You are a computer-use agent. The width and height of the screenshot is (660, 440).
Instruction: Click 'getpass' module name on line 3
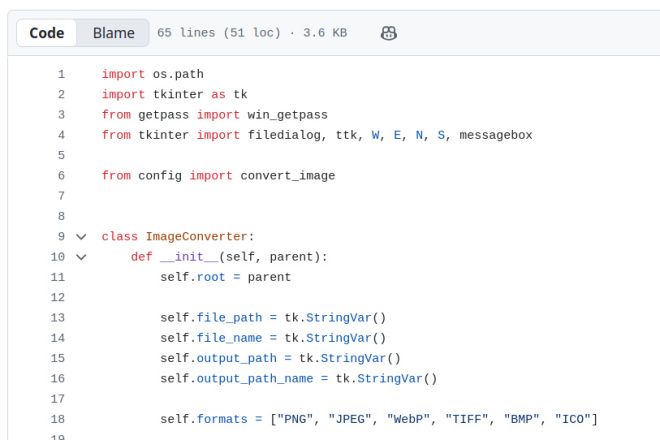pos(163,115)
